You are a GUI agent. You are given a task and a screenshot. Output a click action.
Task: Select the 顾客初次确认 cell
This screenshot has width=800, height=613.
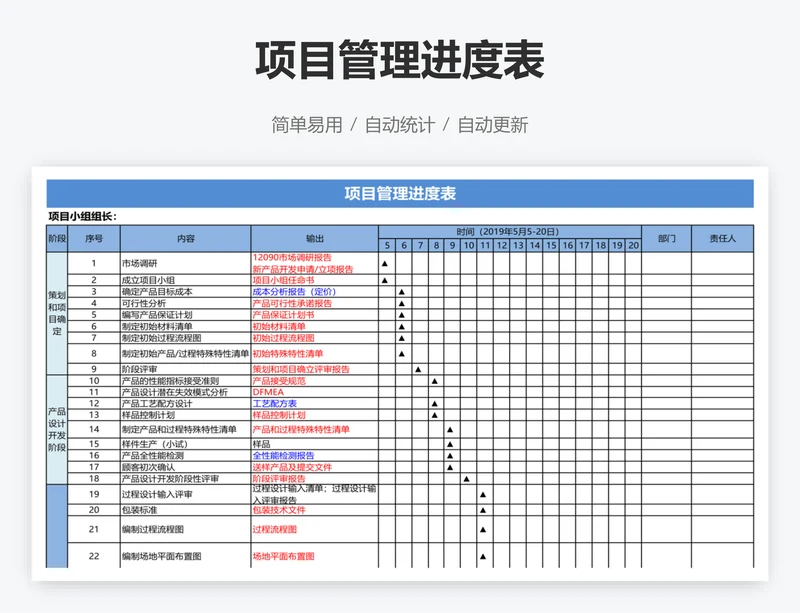click(186, 467)
